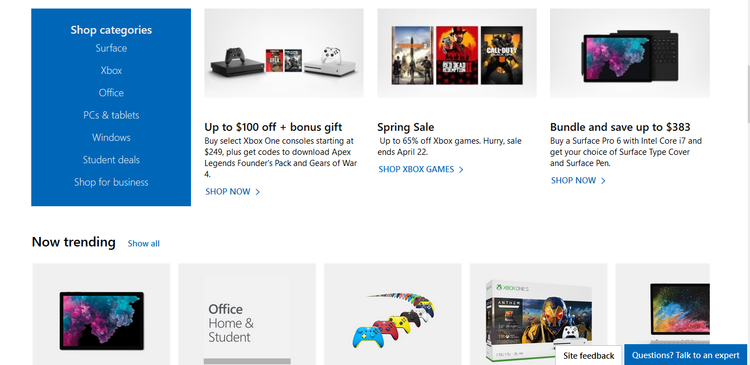This screenshot has height=365, width=750.
Task: Open the Office category link
Action: (x=111, y=93)
